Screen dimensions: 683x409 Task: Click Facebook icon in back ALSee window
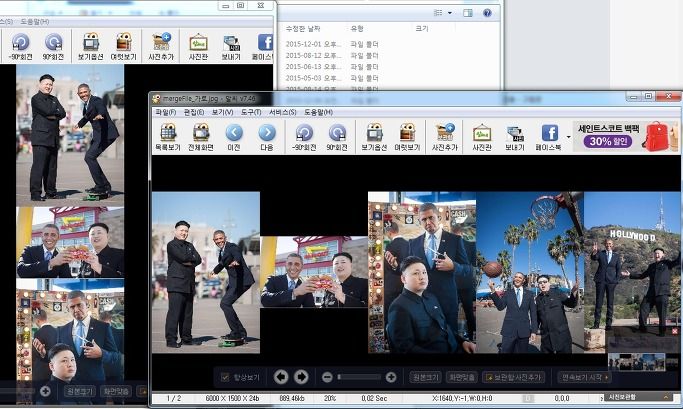tap(263, 47)
